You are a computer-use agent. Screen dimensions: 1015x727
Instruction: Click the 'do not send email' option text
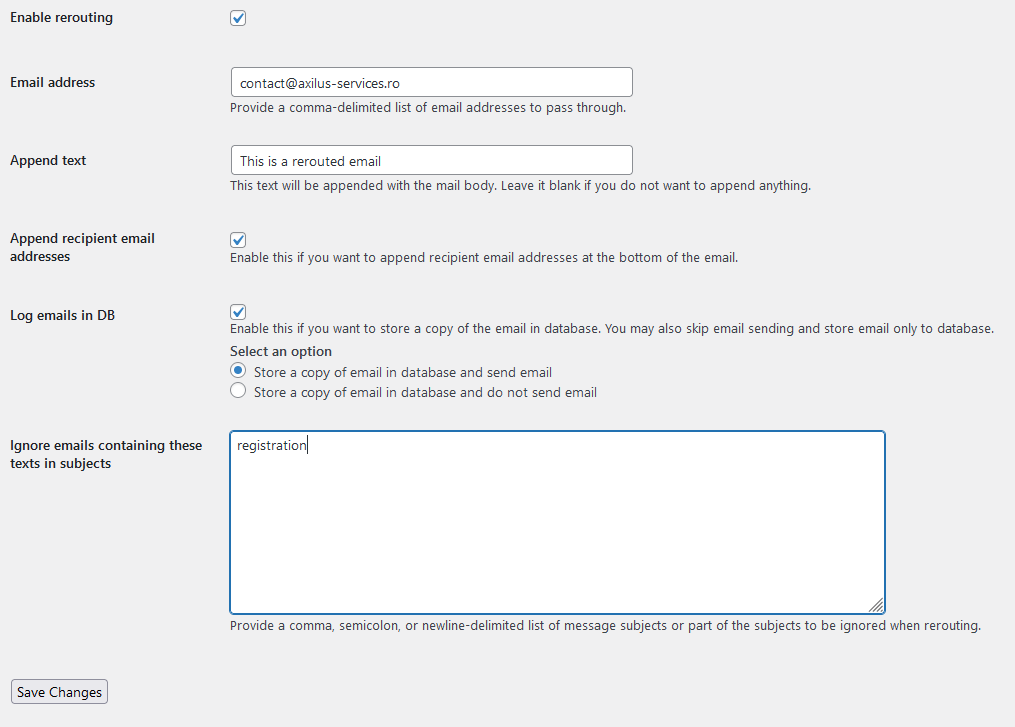pos(425,392)
